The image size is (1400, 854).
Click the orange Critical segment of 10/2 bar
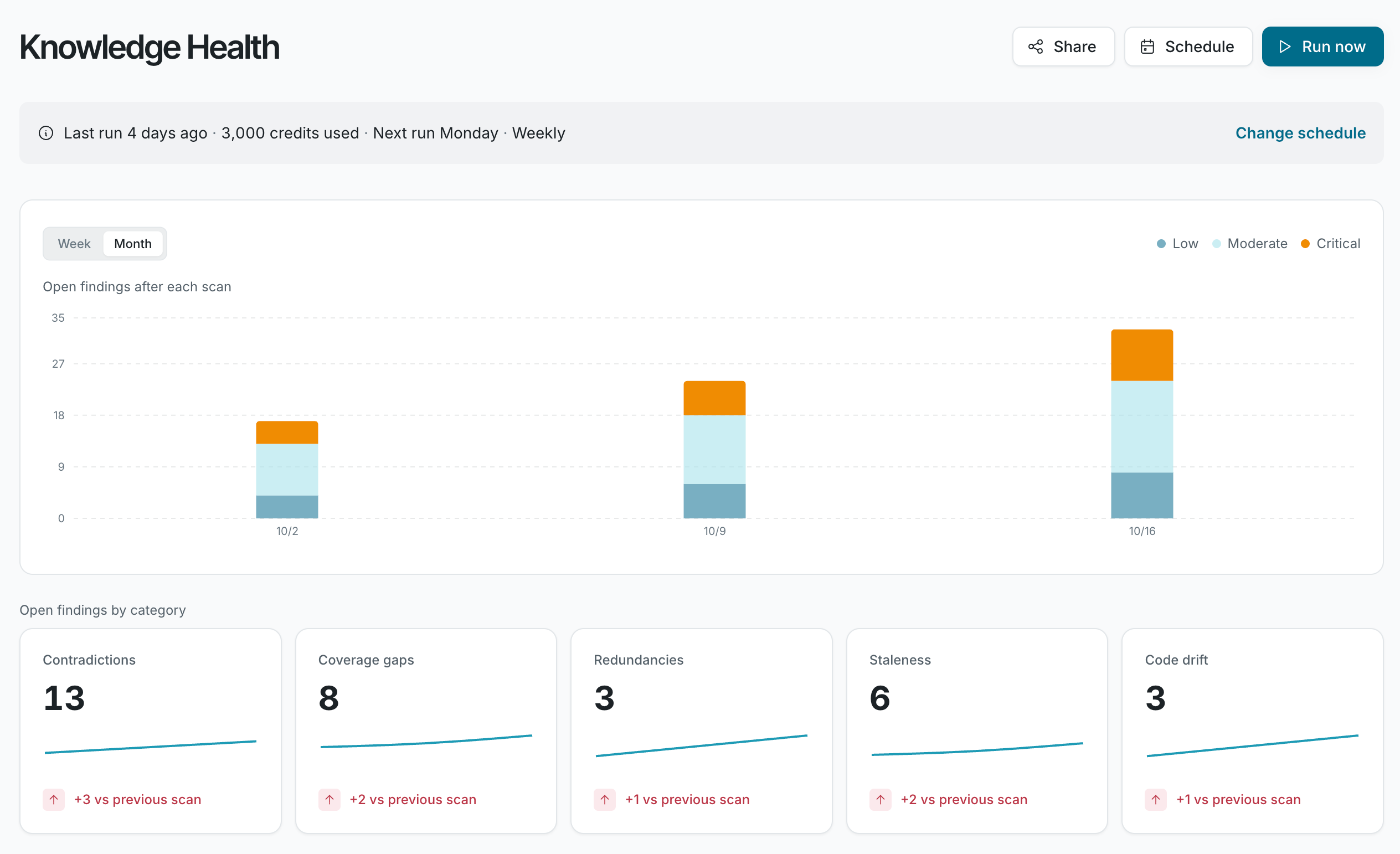tap(287, 433)
